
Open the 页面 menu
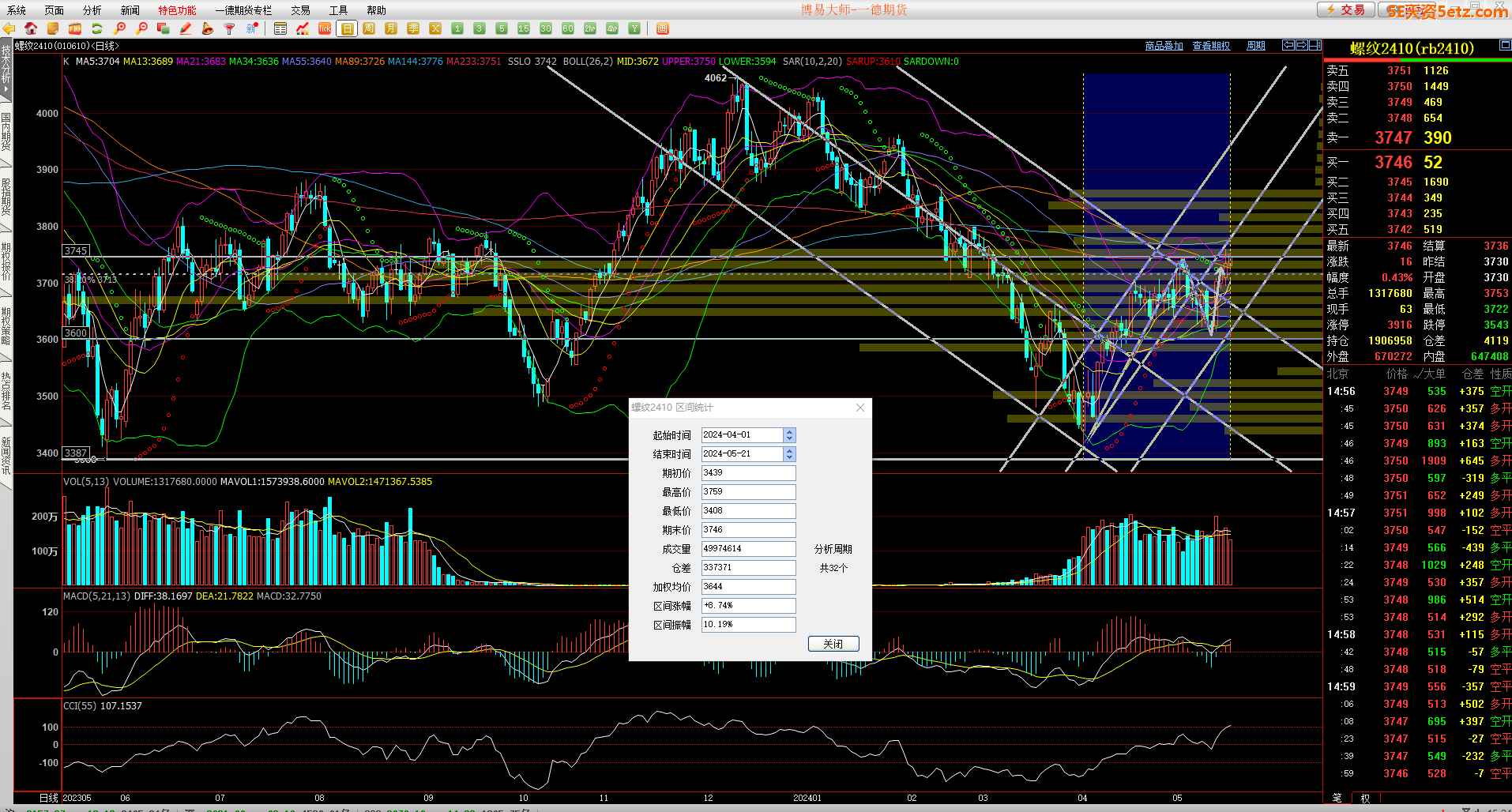tap(55, 10)
